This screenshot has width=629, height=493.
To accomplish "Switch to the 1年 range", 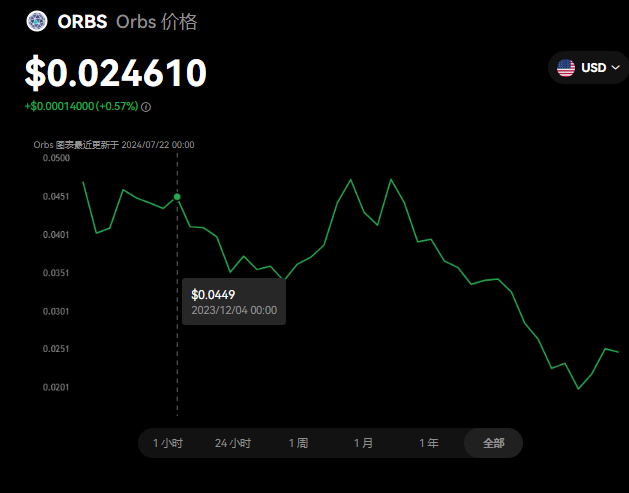I will (428, 443).
